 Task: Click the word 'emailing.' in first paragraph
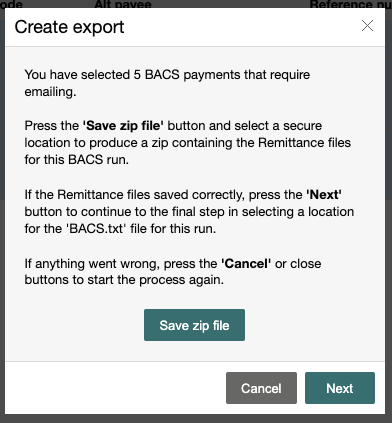click(x=50, y=92)
